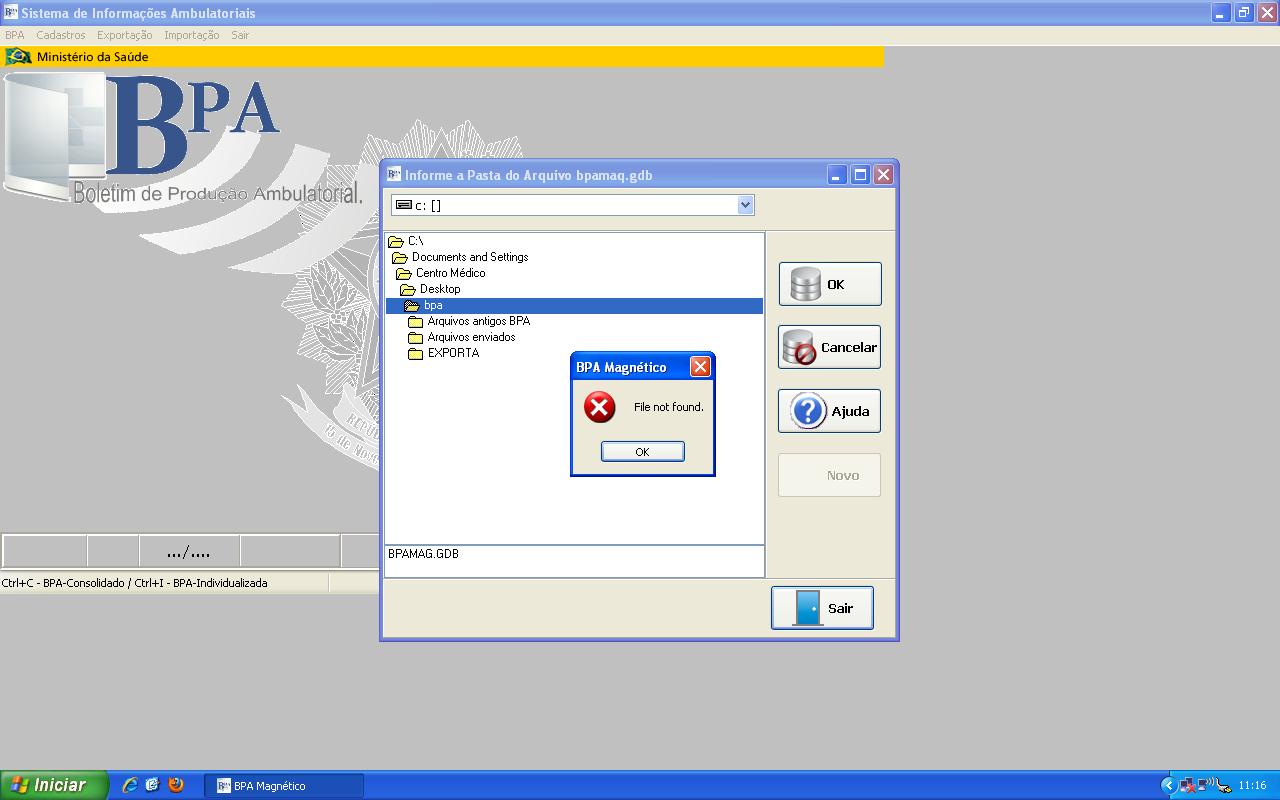The width and height of the screenshot is (1280, 800).
Task: Click the Sair door button
Action: coord(822,608)
